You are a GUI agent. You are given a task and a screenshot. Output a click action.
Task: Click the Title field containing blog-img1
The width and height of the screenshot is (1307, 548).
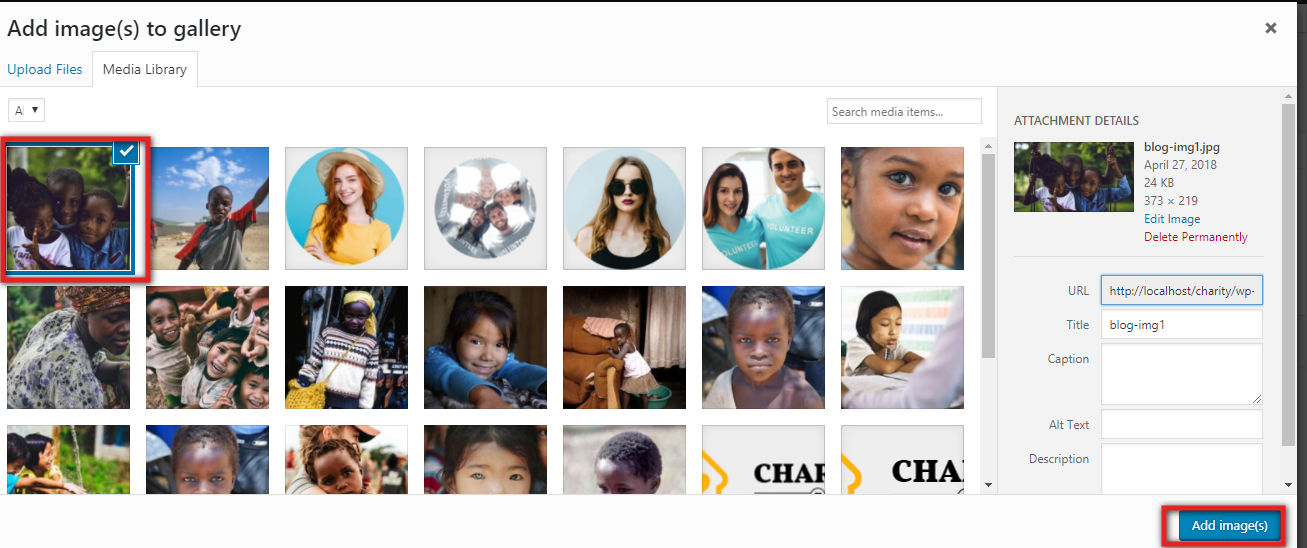coord(1182,324)
